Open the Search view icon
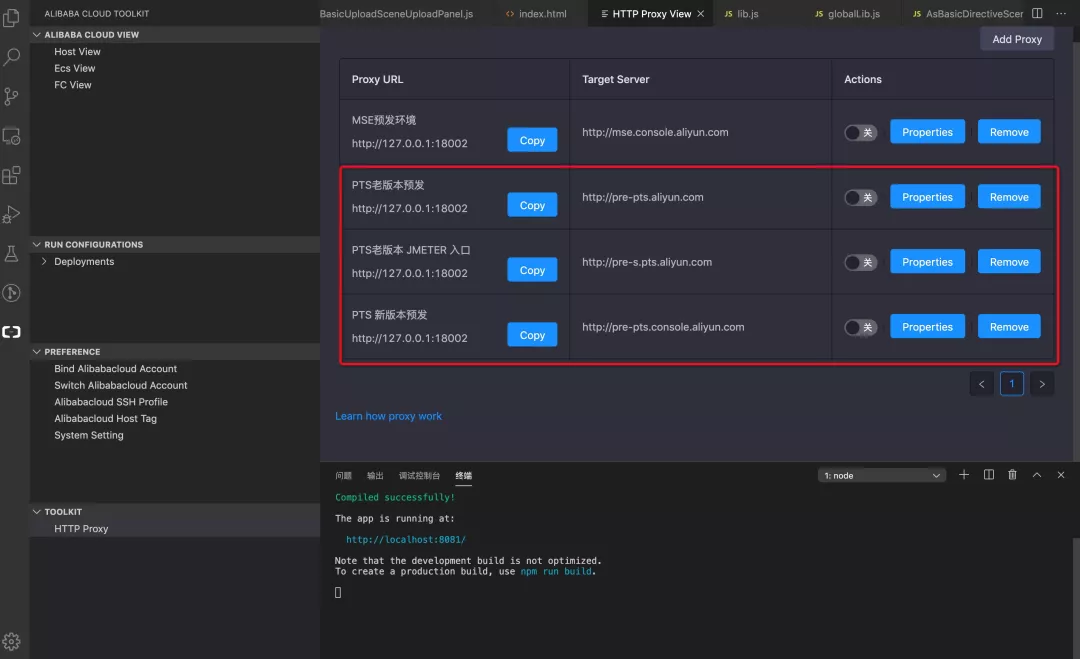 [x=12, y=56]
